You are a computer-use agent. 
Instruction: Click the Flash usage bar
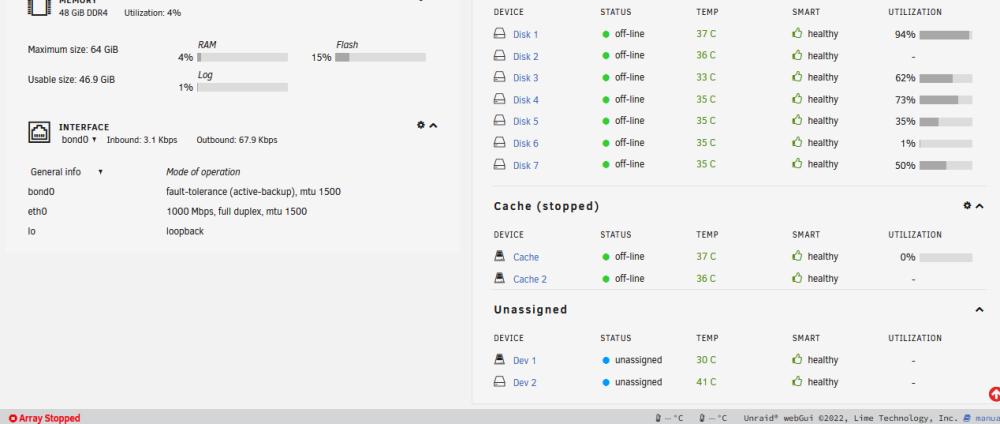(x=380, y=57)
